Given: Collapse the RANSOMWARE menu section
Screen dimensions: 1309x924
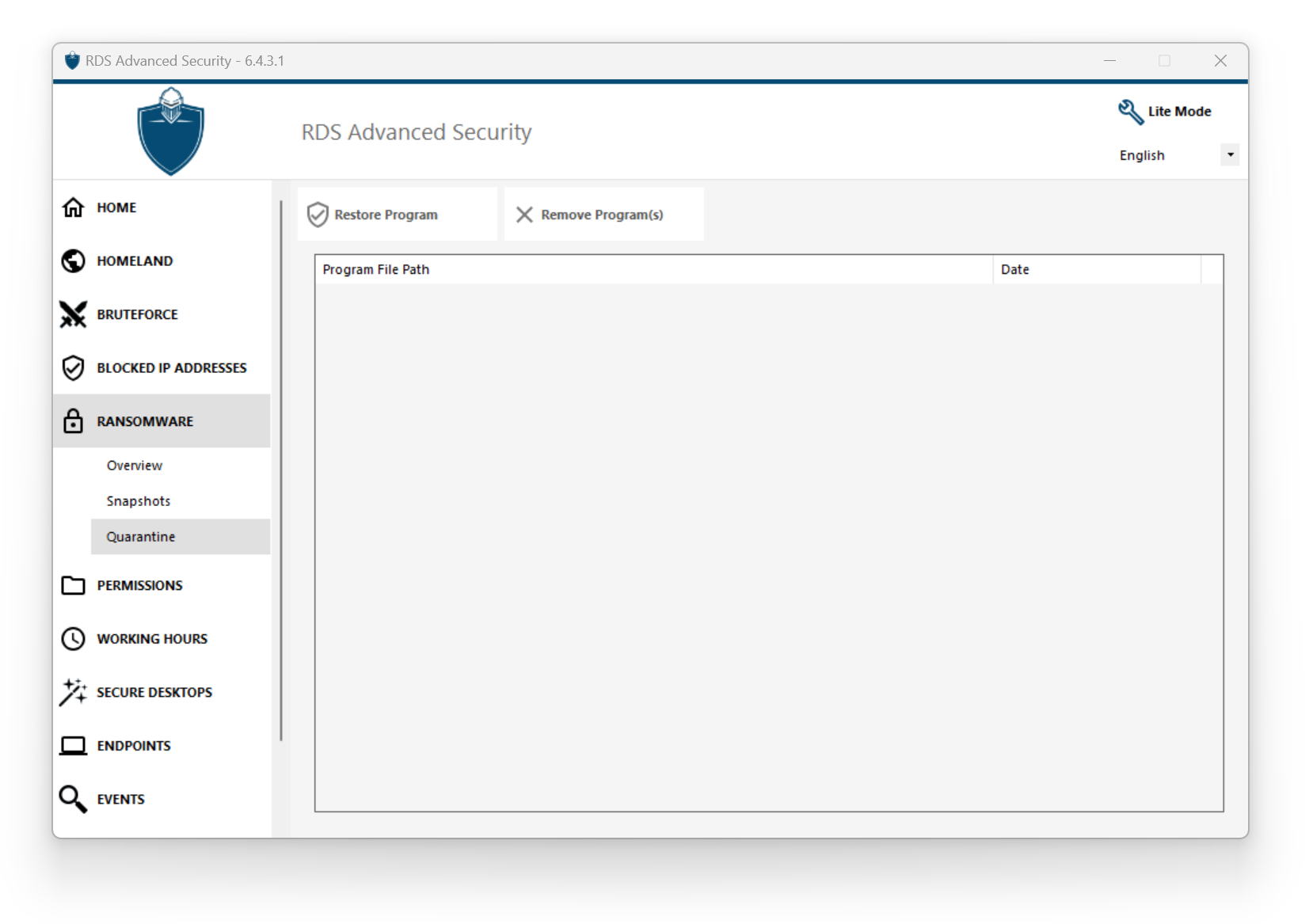Looking at the screenshot, I should tap(162, 420).
